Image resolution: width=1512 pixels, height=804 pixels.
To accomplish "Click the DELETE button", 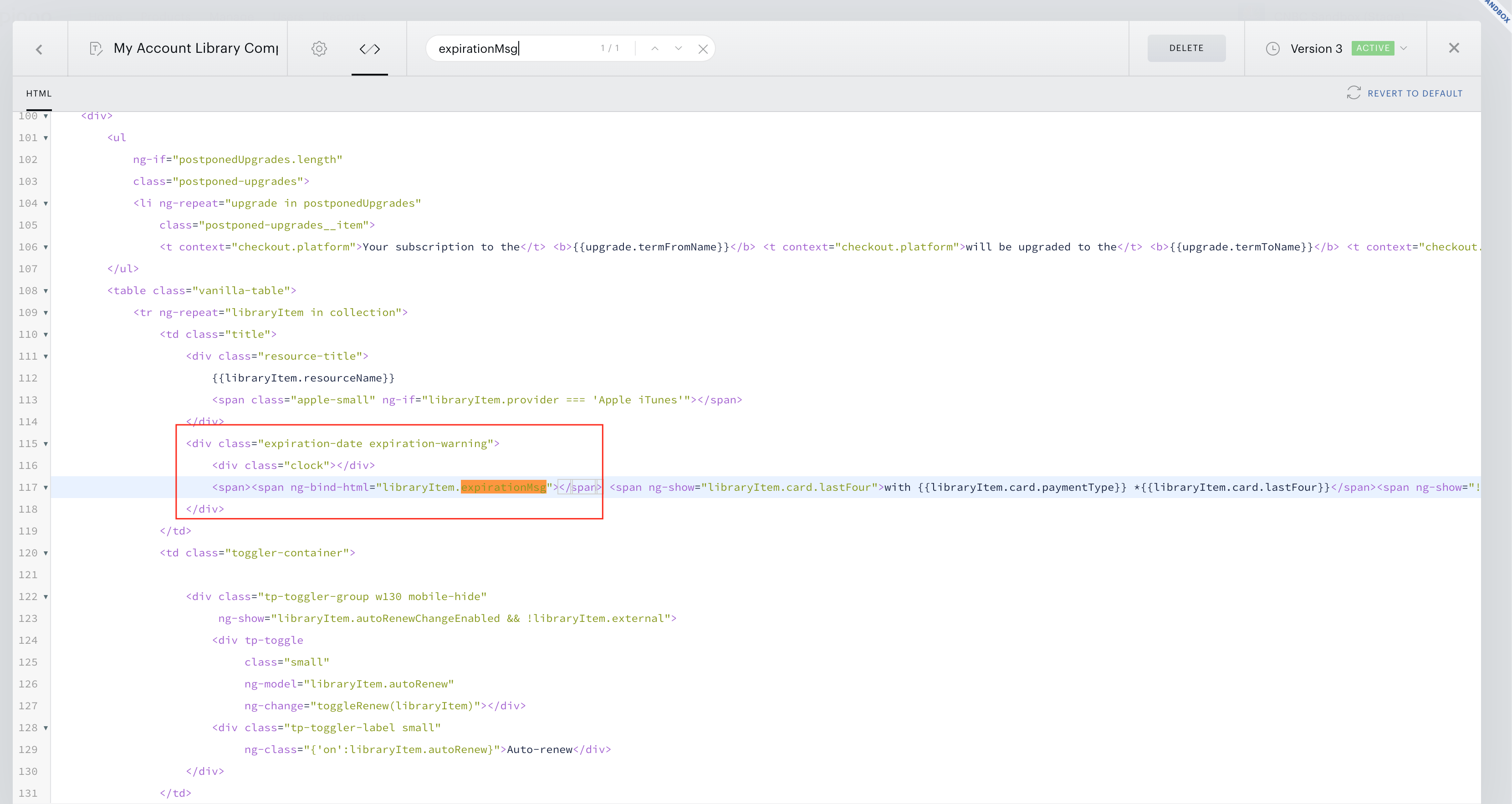I will click(1186, 48).
